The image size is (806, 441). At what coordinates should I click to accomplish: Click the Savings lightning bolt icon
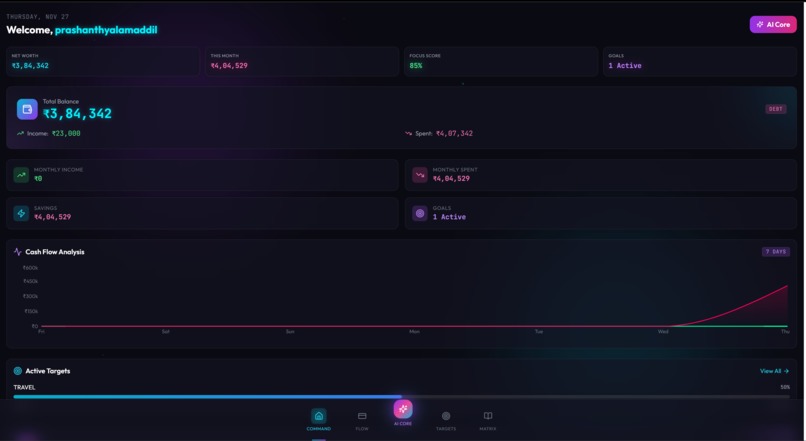(21, 213)
